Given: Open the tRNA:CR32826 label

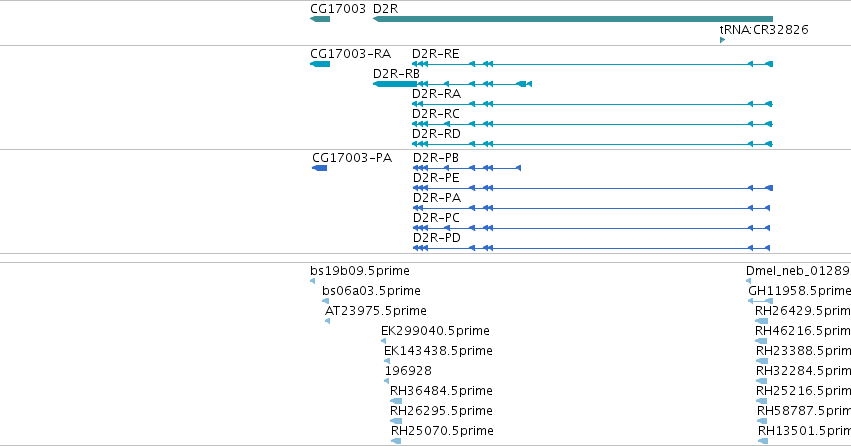Looking at the screenshot, I should click(x=764, y=30).
